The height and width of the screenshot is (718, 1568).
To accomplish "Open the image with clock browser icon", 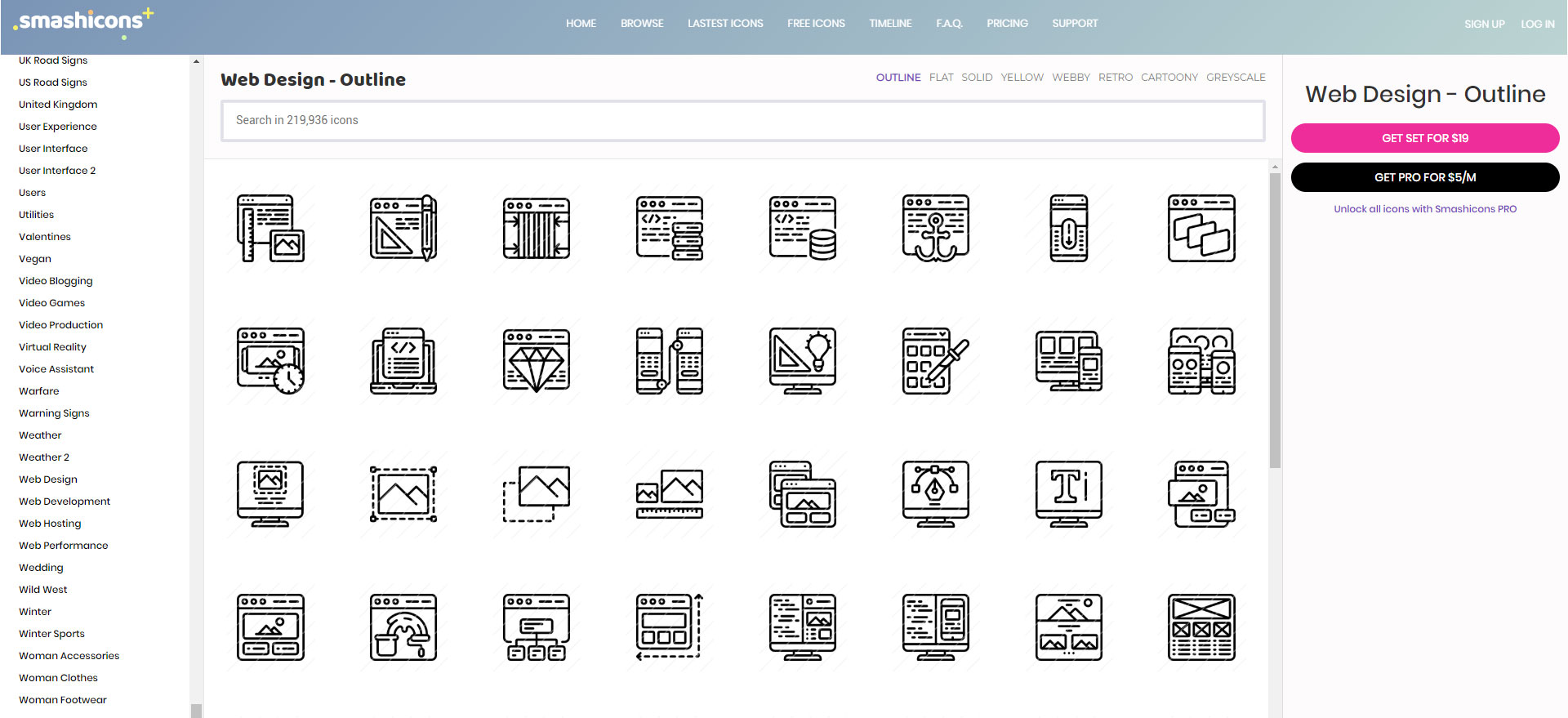I will pyautogui.click(x=270, y=361).
